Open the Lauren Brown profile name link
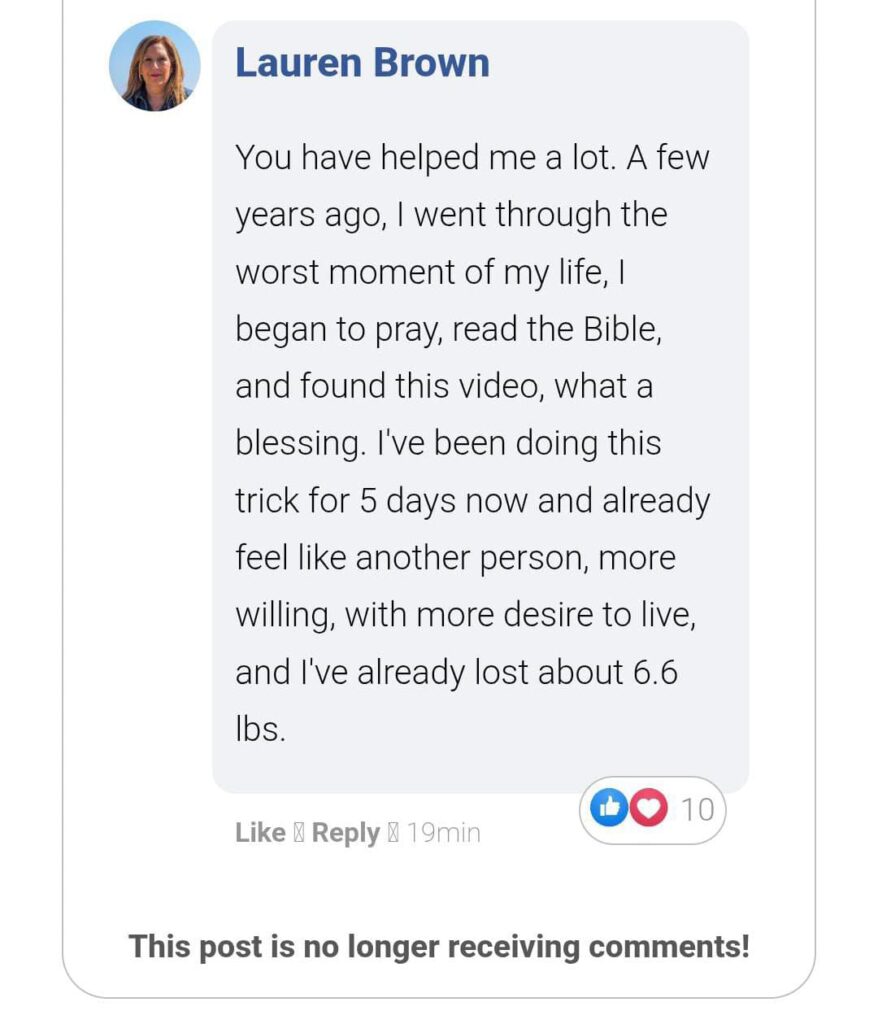The height and width of the screenshot is (1024, 878). (362, 63)
